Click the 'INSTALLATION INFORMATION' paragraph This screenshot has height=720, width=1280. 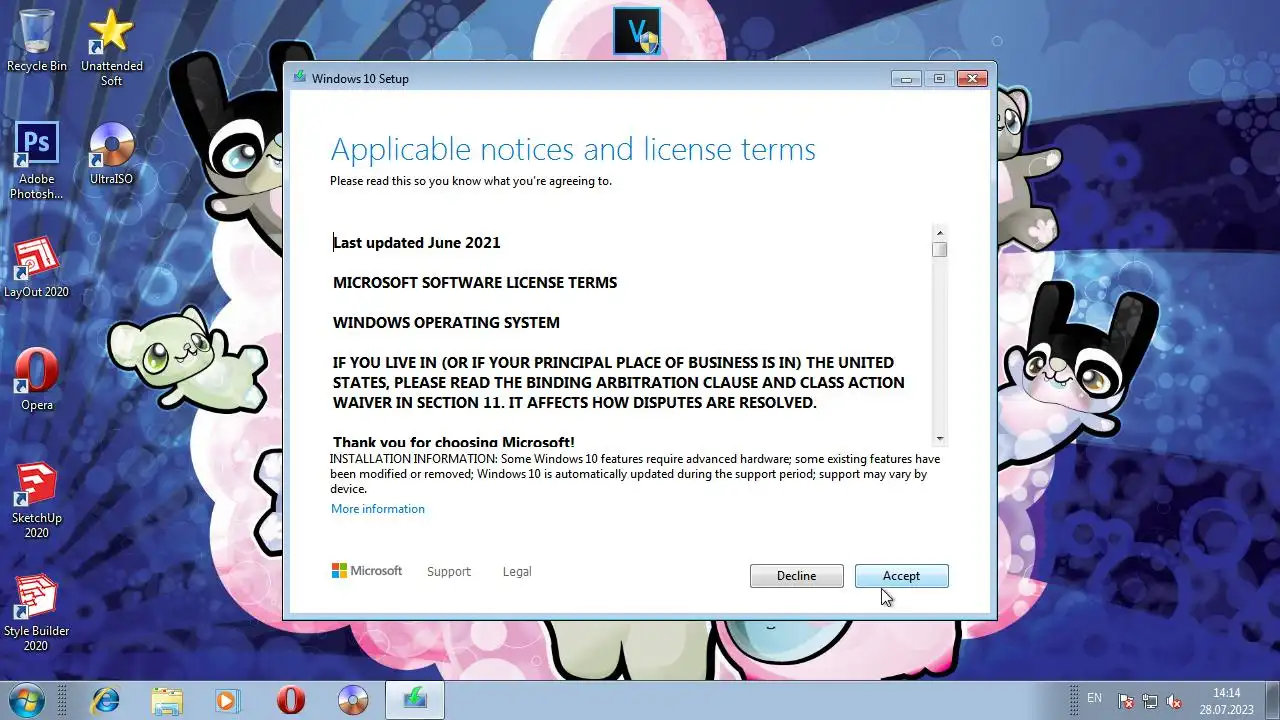pyautogui.click(x=635, y=474)
